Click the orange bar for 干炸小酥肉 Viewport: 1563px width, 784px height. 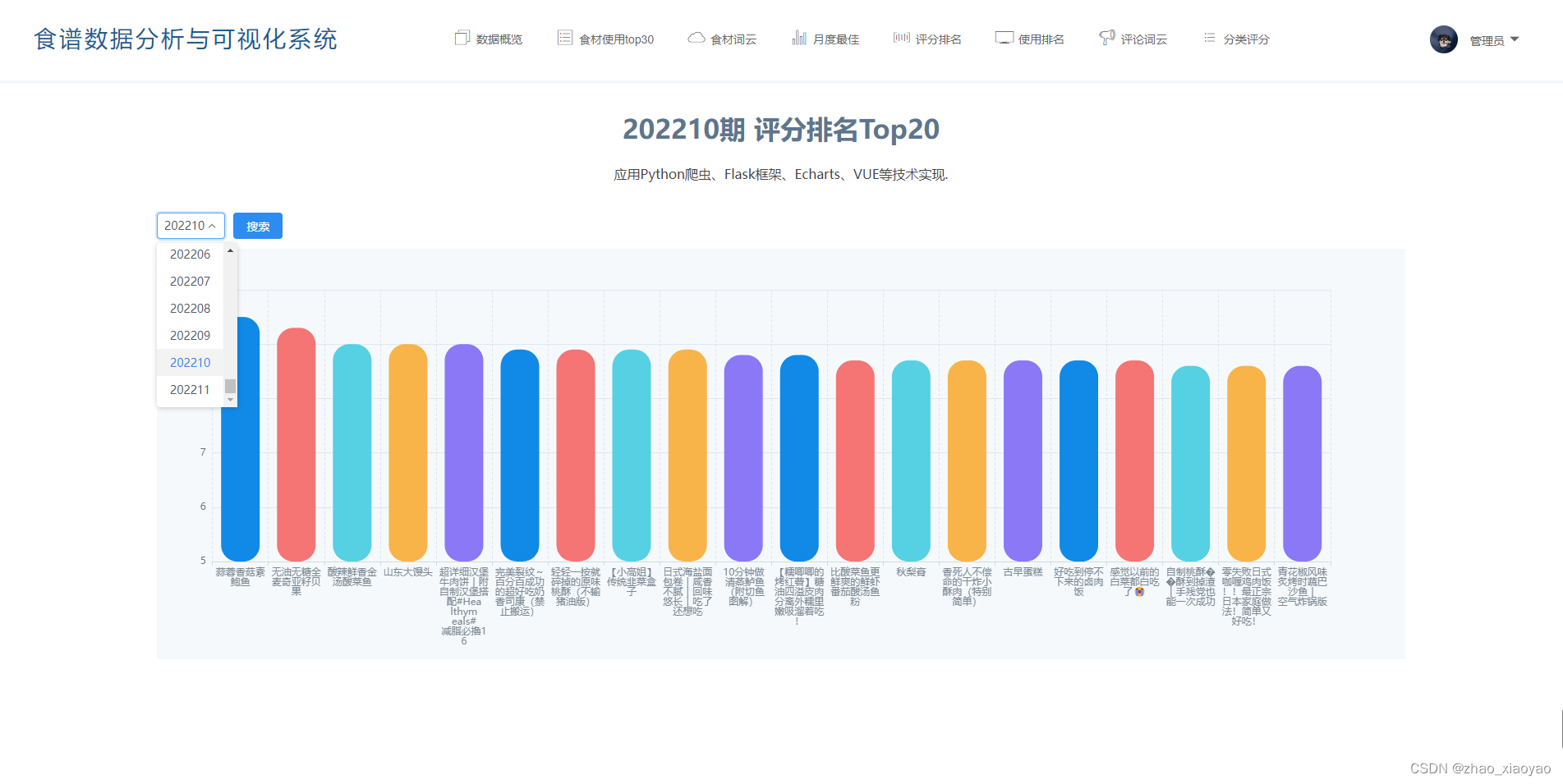967,461
